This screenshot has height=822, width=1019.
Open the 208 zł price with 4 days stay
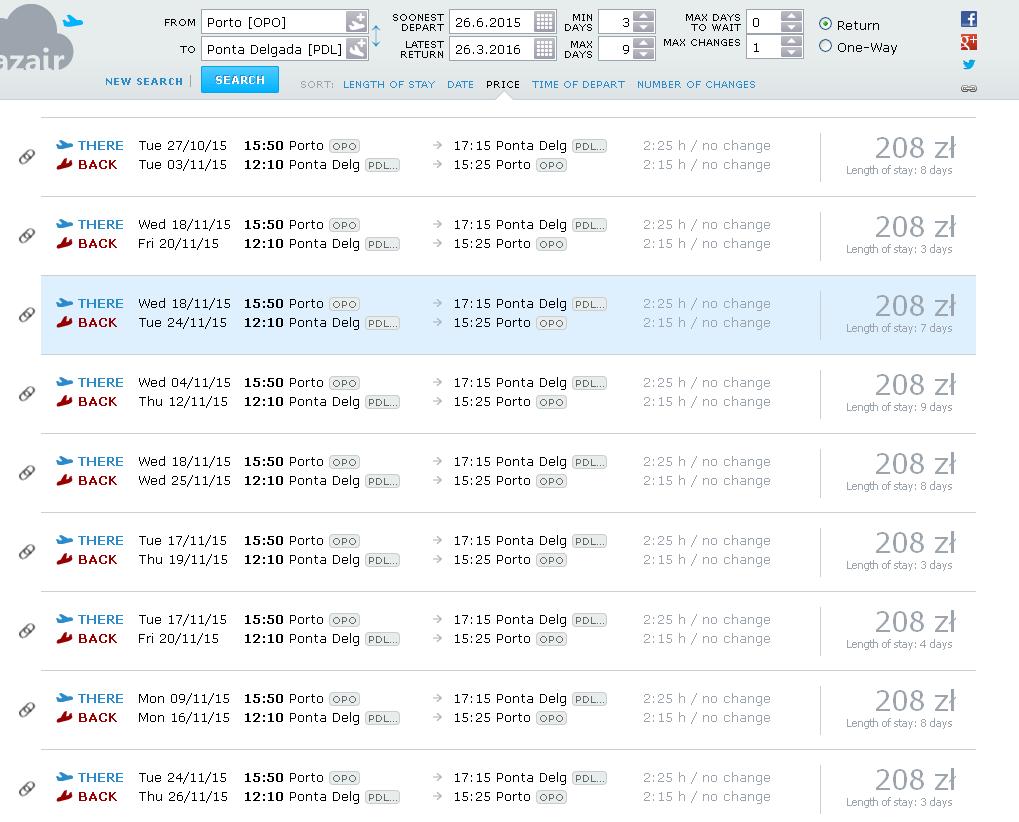[x=915, y=622]
